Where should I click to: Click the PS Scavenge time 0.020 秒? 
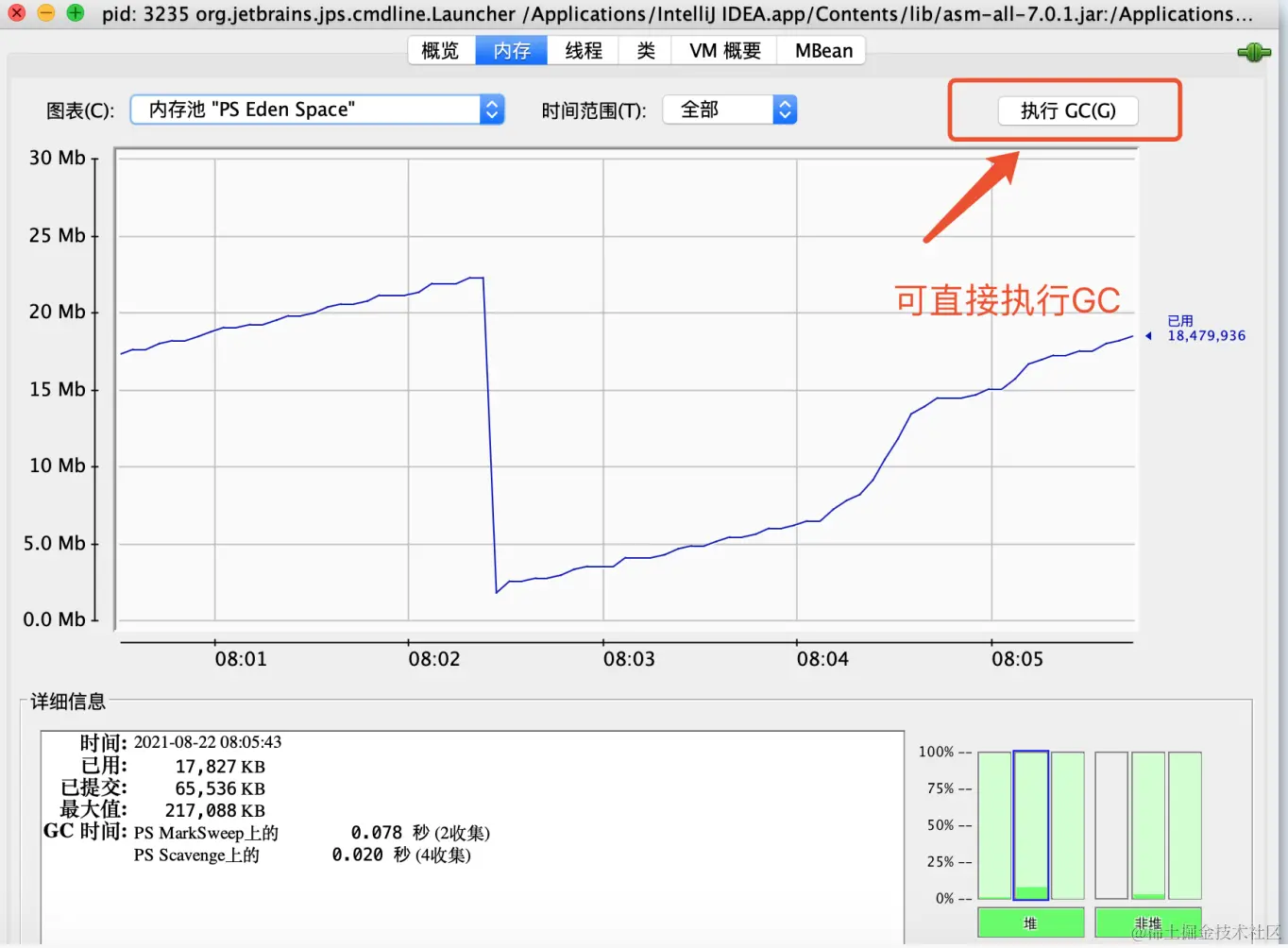click(x=371, y=855)
